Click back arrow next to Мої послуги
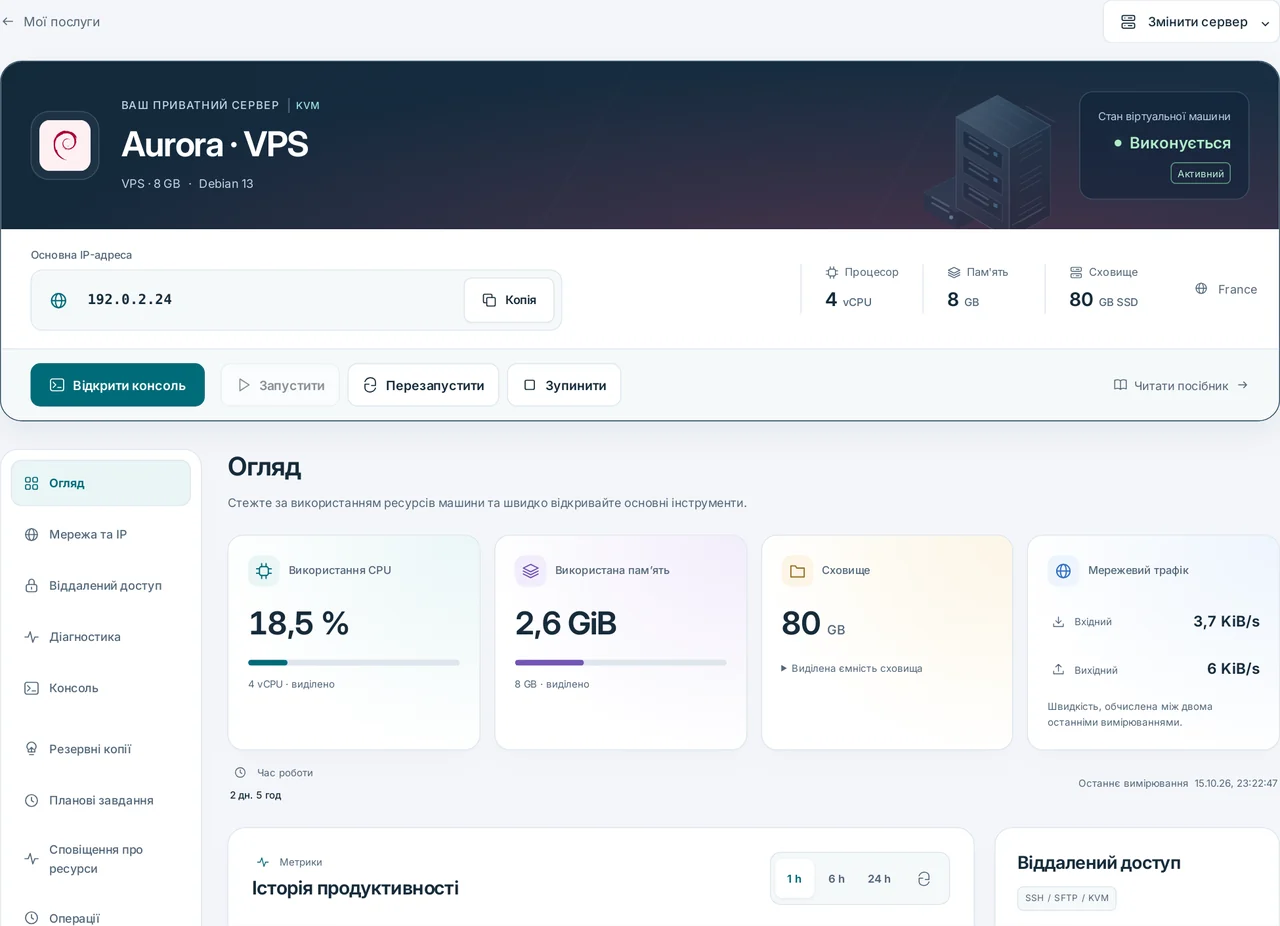Image resolution: width=1280 pixels, height=926 pixels. click(x=8, y=21)
